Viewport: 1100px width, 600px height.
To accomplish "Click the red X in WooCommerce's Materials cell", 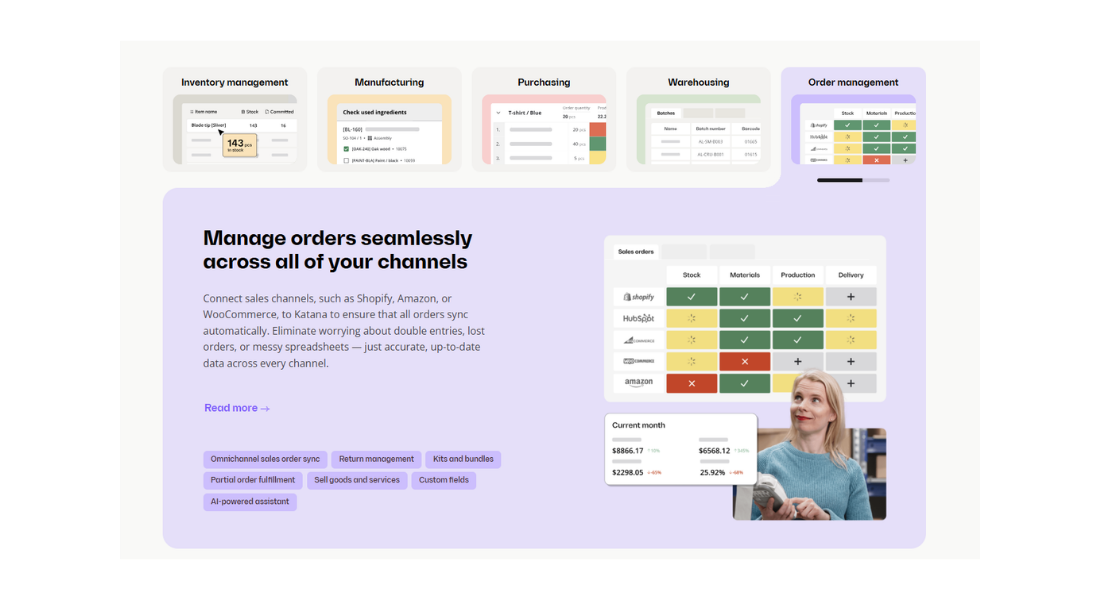I will coord(744,361).
